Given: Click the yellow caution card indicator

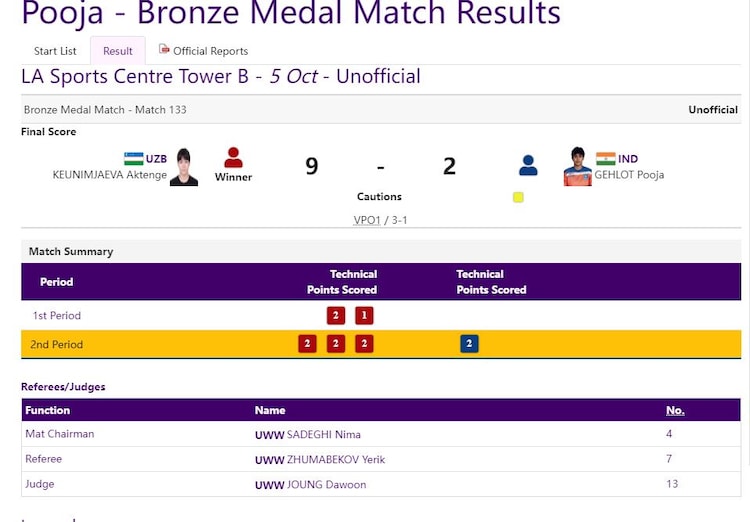Looking at the screenshot, I should pyautogui.click(x=518, y=197).
